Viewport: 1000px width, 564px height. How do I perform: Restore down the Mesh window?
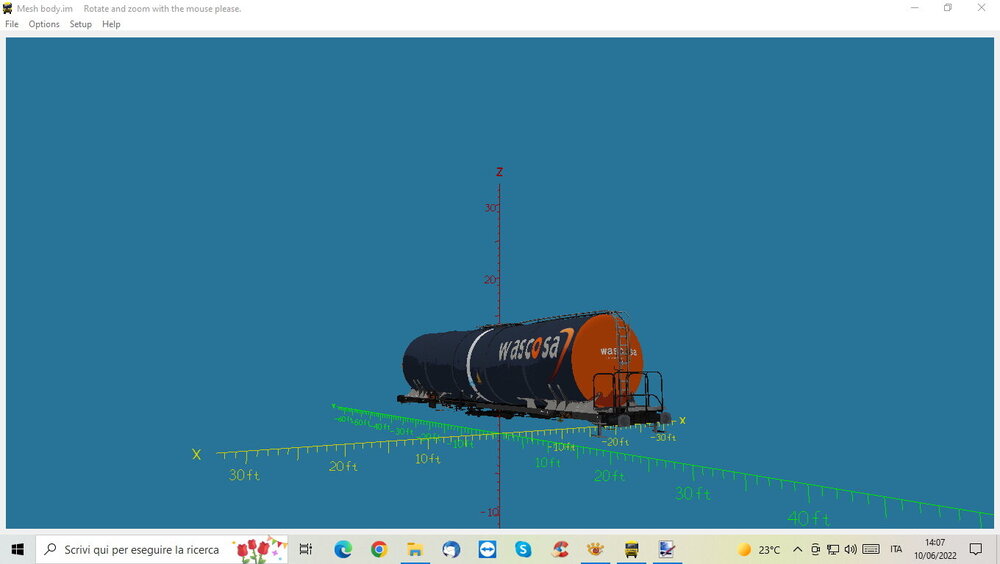948,8
